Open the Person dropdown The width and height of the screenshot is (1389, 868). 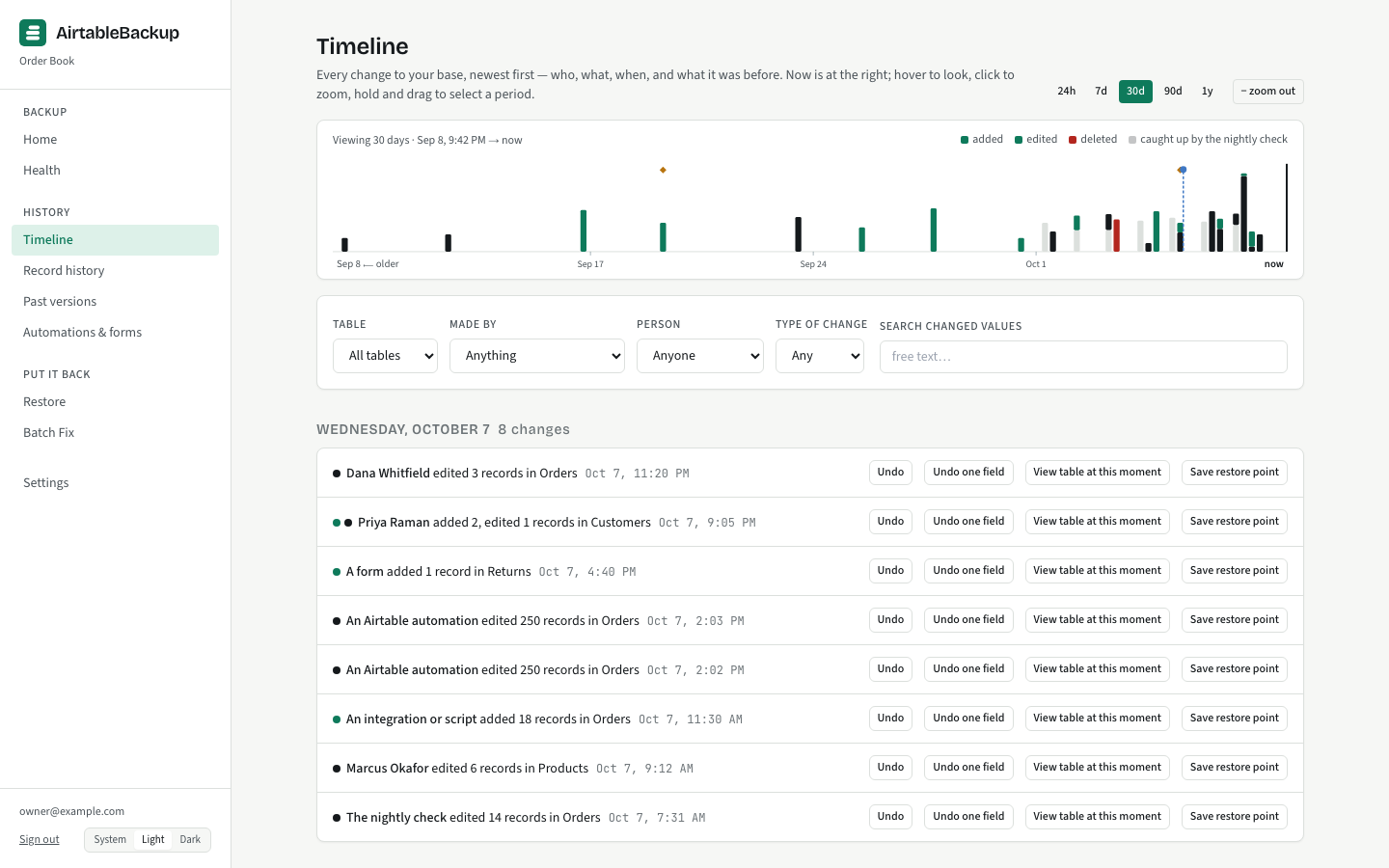coord(700,356)
